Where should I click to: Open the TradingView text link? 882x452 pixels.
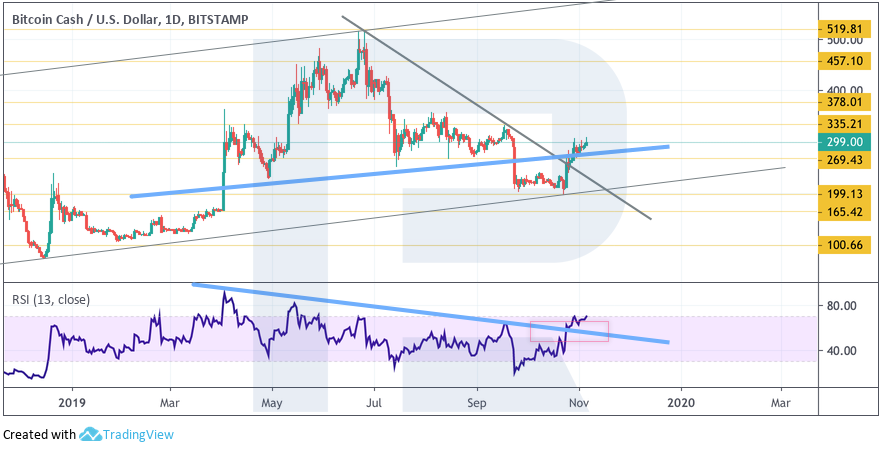[139, 435]
